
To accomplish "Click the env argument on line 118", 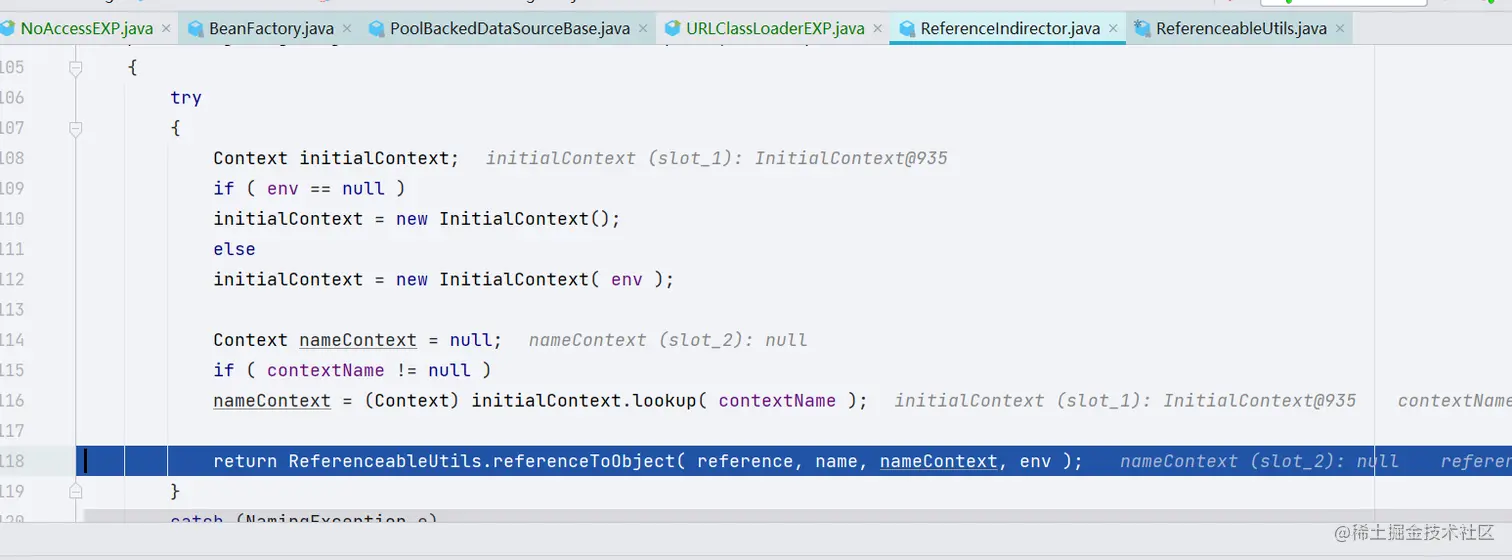I will pos(1035,461).
